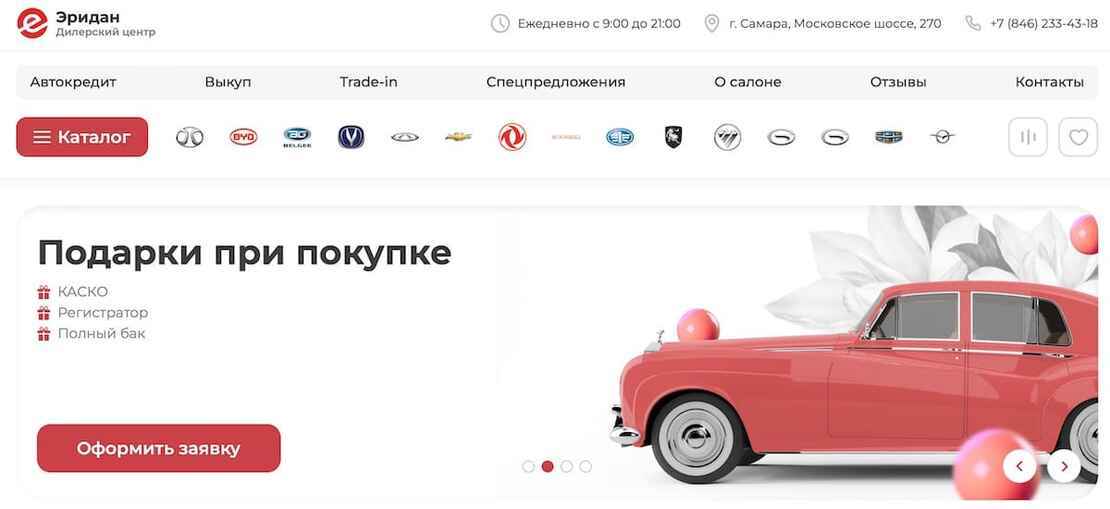The image size is (1110, 509).
Task: Select the Geely brand logo
Action: point(888,137)
